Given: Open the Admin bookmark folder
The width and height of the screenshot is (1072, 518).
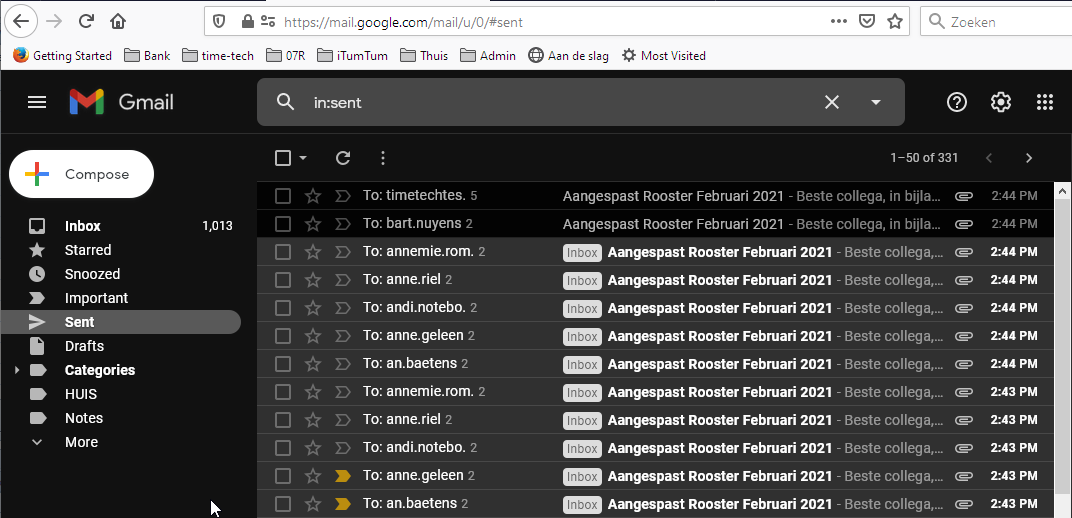Looking at the screenshot, I should point(487,55).
